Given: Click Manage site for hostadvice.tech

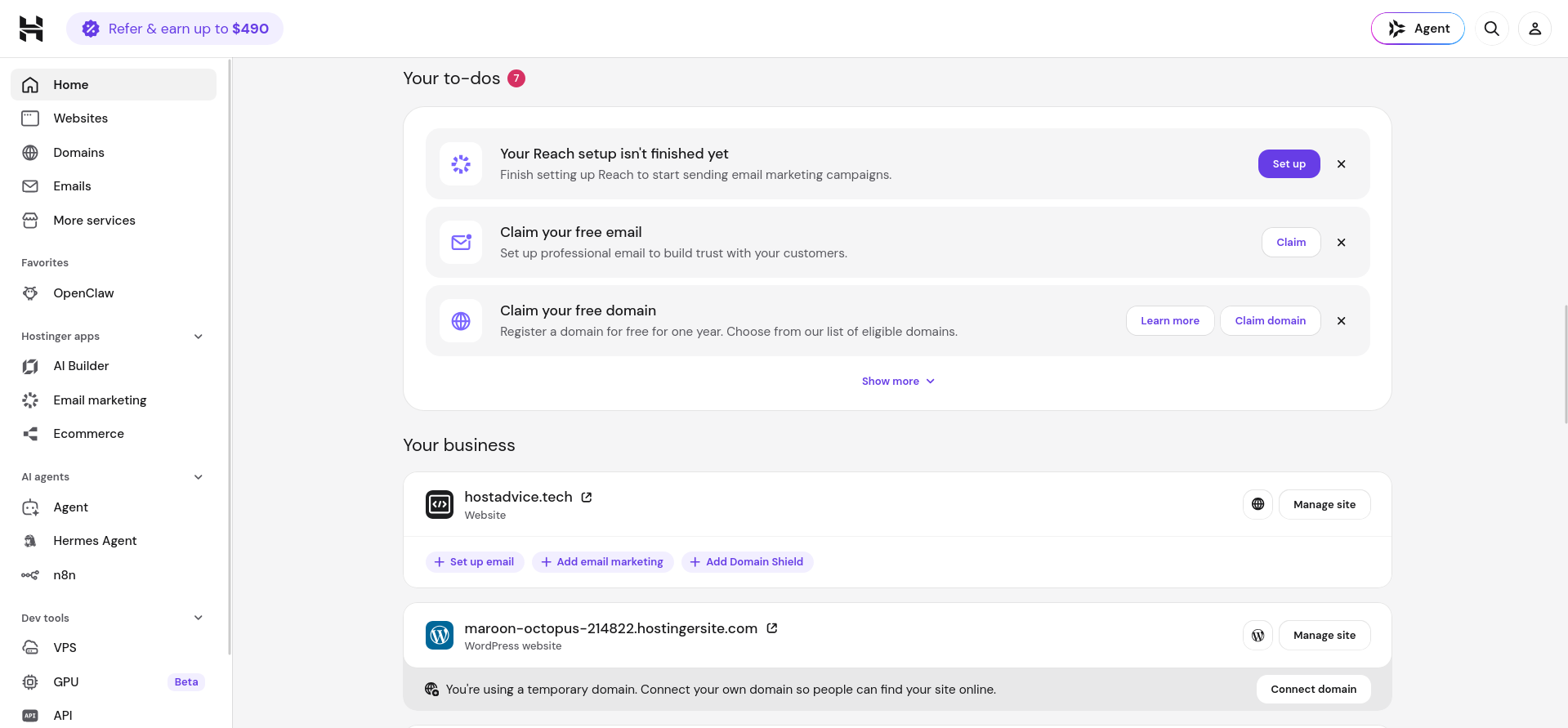Looking at the screenshot, I should pyautogui.click(x=1325, y=505).
